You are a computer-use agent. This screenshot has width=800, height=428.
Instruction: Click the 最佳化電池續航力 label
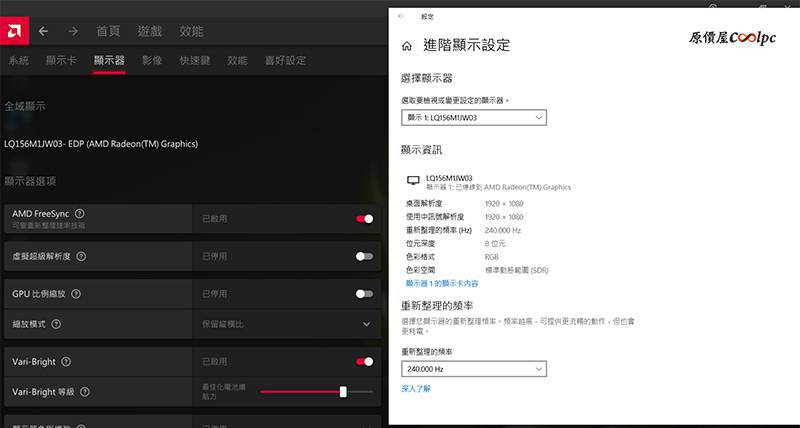coord(224,392)
